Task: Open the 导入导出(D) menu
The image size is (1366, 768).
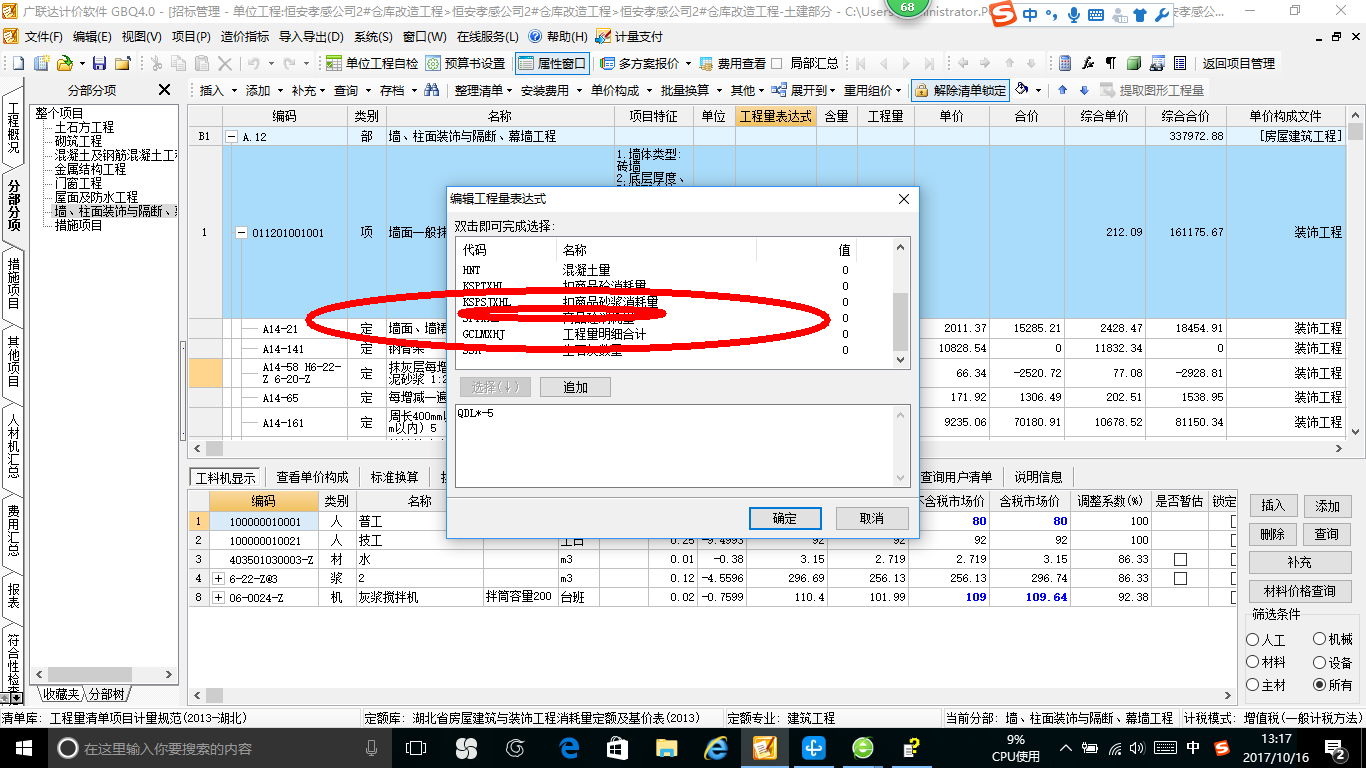Action: pyautogui.click(x=311, y=36)
